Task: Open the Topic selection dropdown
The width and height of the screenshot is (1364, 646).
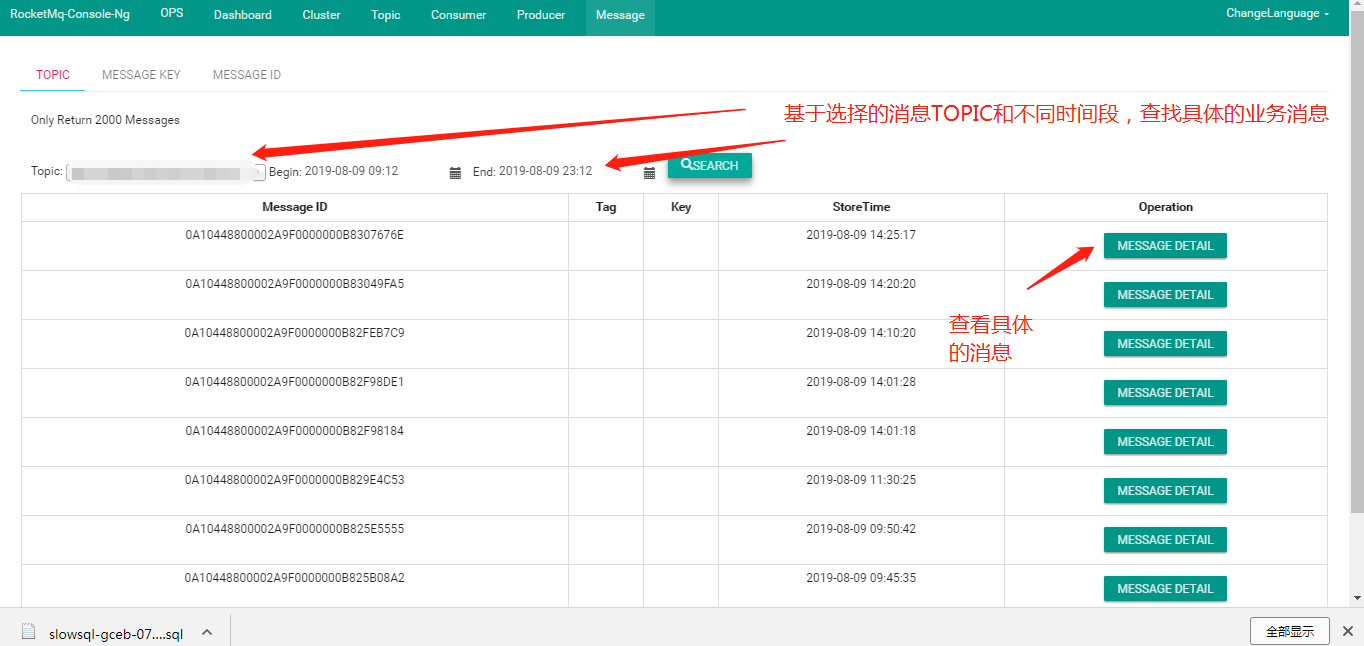Action: [x=166, y=172]
